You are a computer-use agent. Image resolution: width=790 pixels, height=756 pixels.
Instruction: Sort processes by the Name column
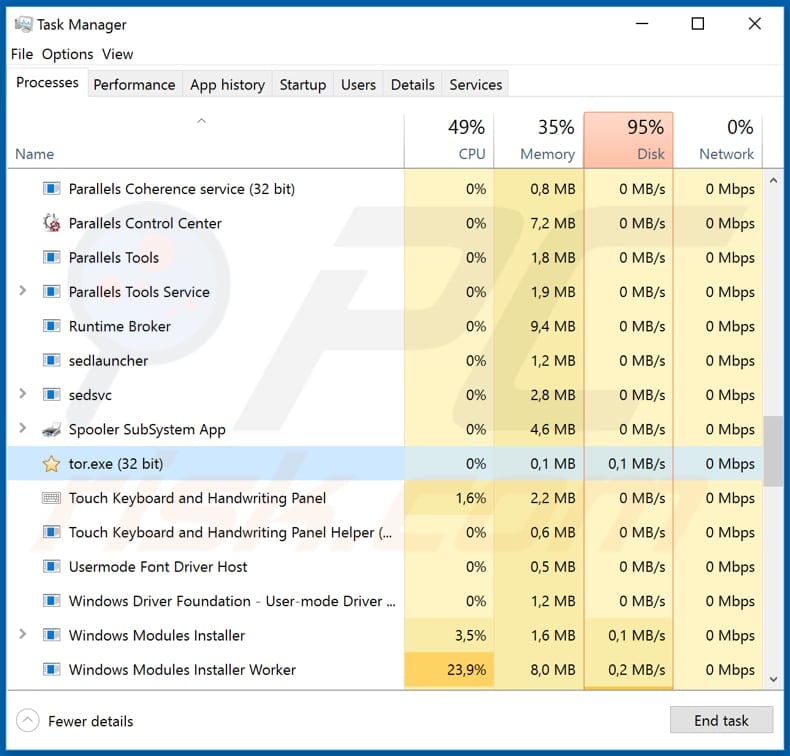[x=206, y=141]
